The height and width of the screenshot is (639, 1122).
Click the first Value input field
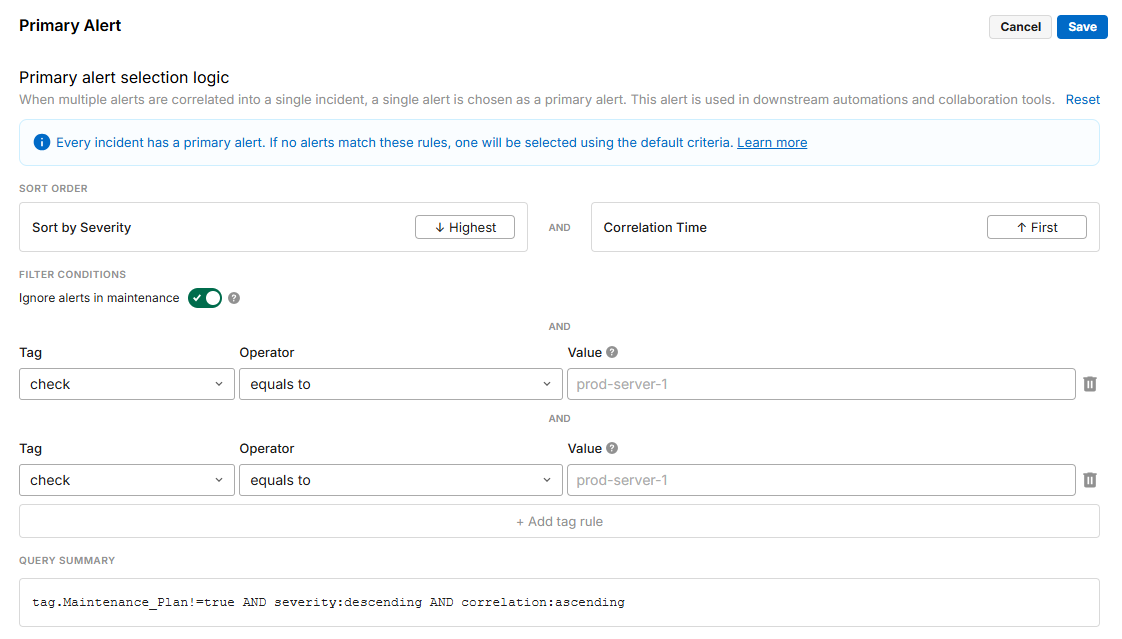click(x=821, y=384)
